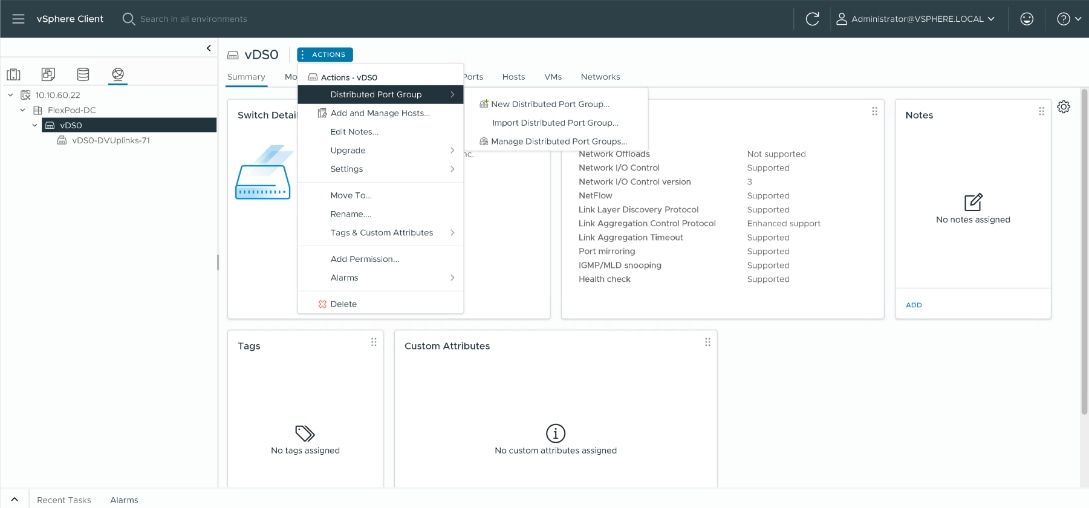Collapse the 10.10.60.22 vCenter node

click(x=10, y=95)
